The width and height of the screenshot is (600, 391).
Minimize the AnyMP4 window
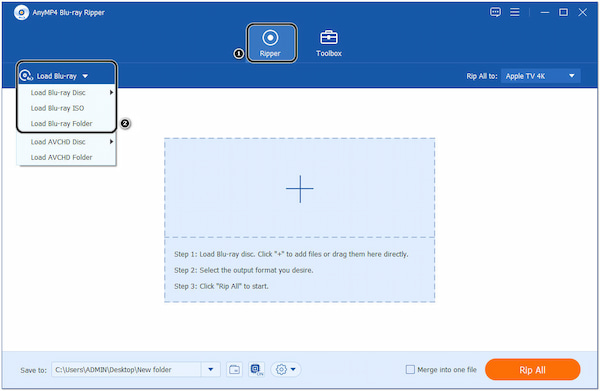point(545,12)
